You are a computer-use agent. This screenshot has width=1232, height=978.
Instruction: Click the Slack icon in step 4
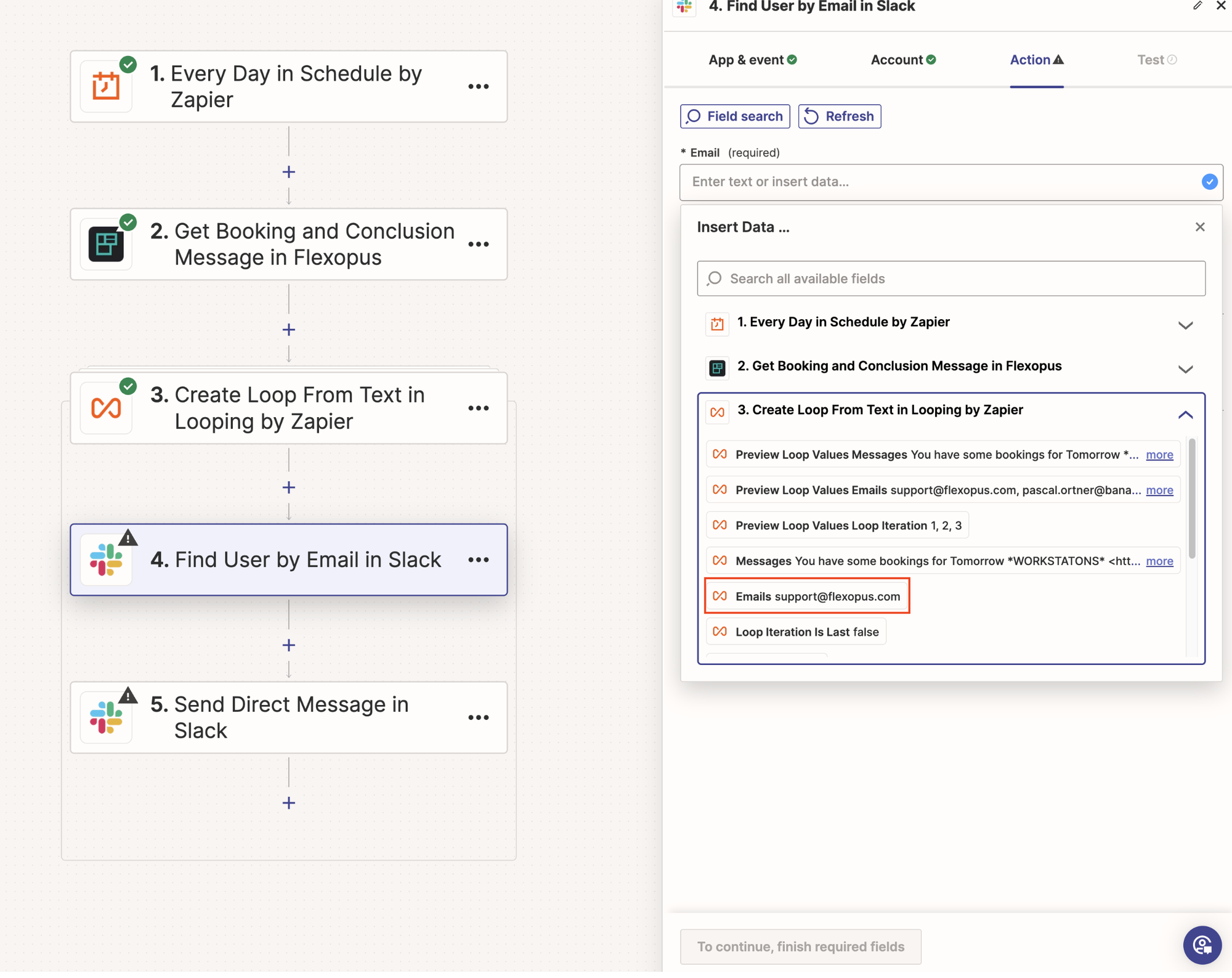tap(106, 560)
